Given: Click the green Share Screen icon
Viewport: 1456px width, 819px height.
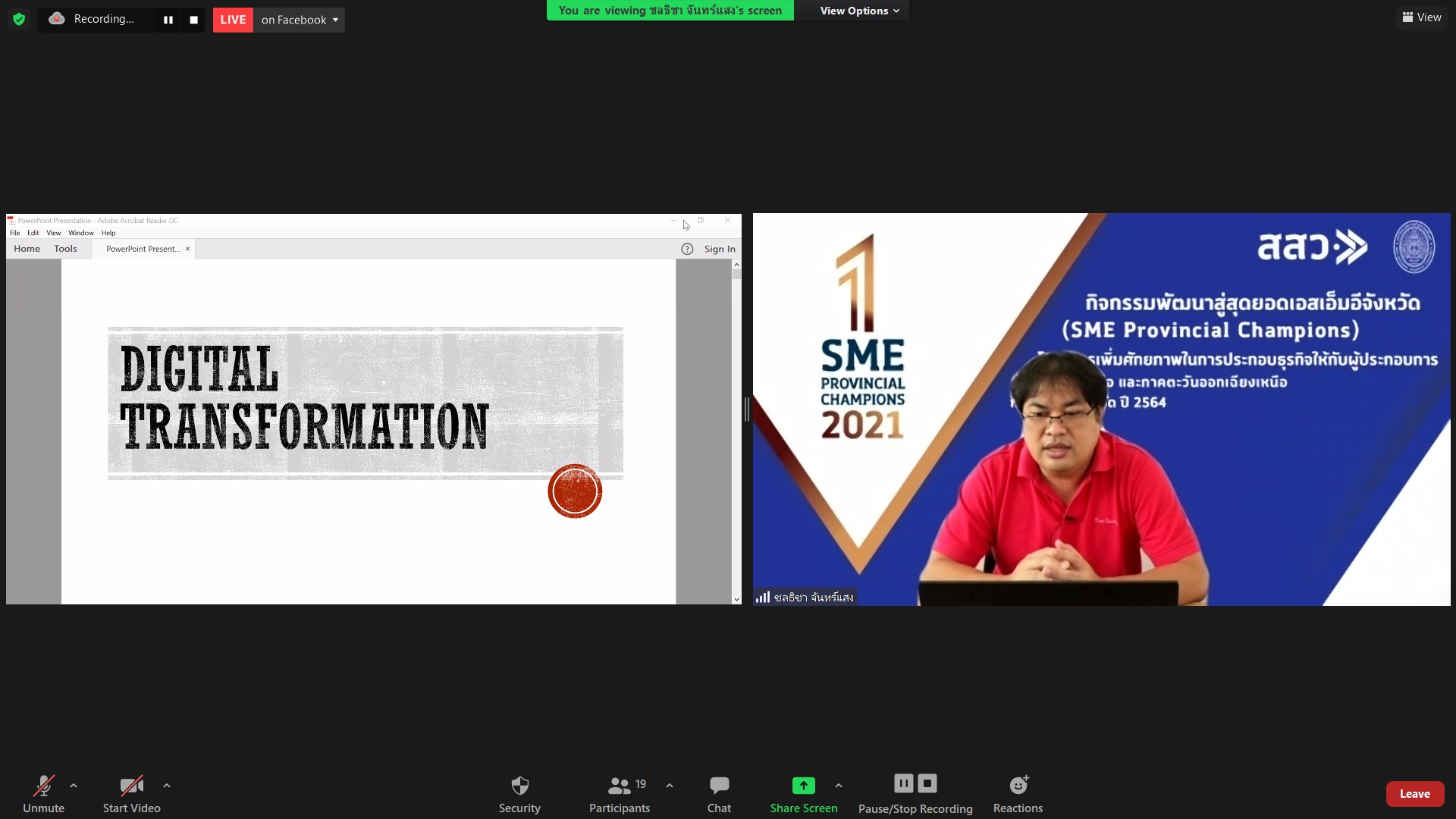Looking at the screenshot, I should point(803,786).
